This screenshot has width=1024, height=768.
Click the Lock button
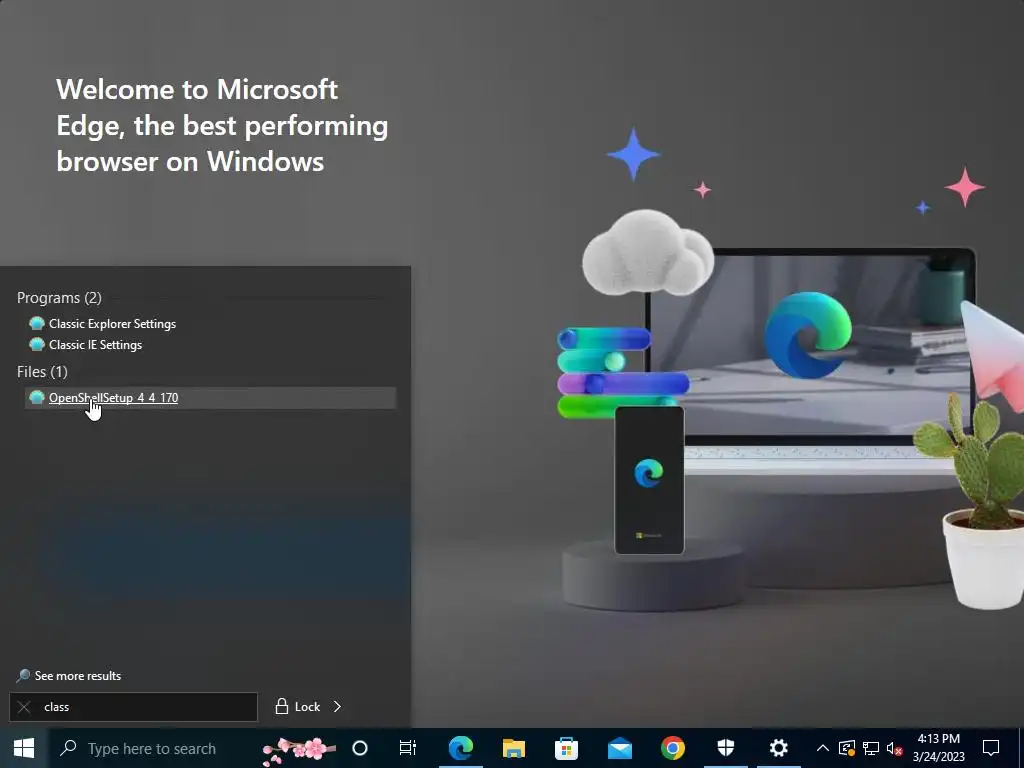click(x=298, y=707)
